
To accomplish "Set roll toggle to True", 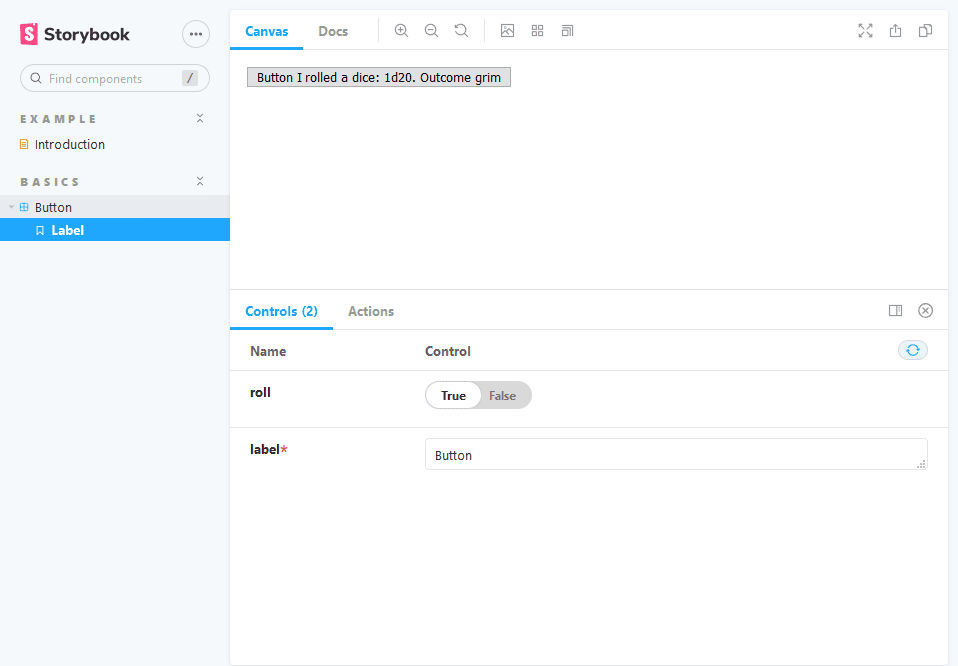I will pyautogui.click(x=453, y=396).
